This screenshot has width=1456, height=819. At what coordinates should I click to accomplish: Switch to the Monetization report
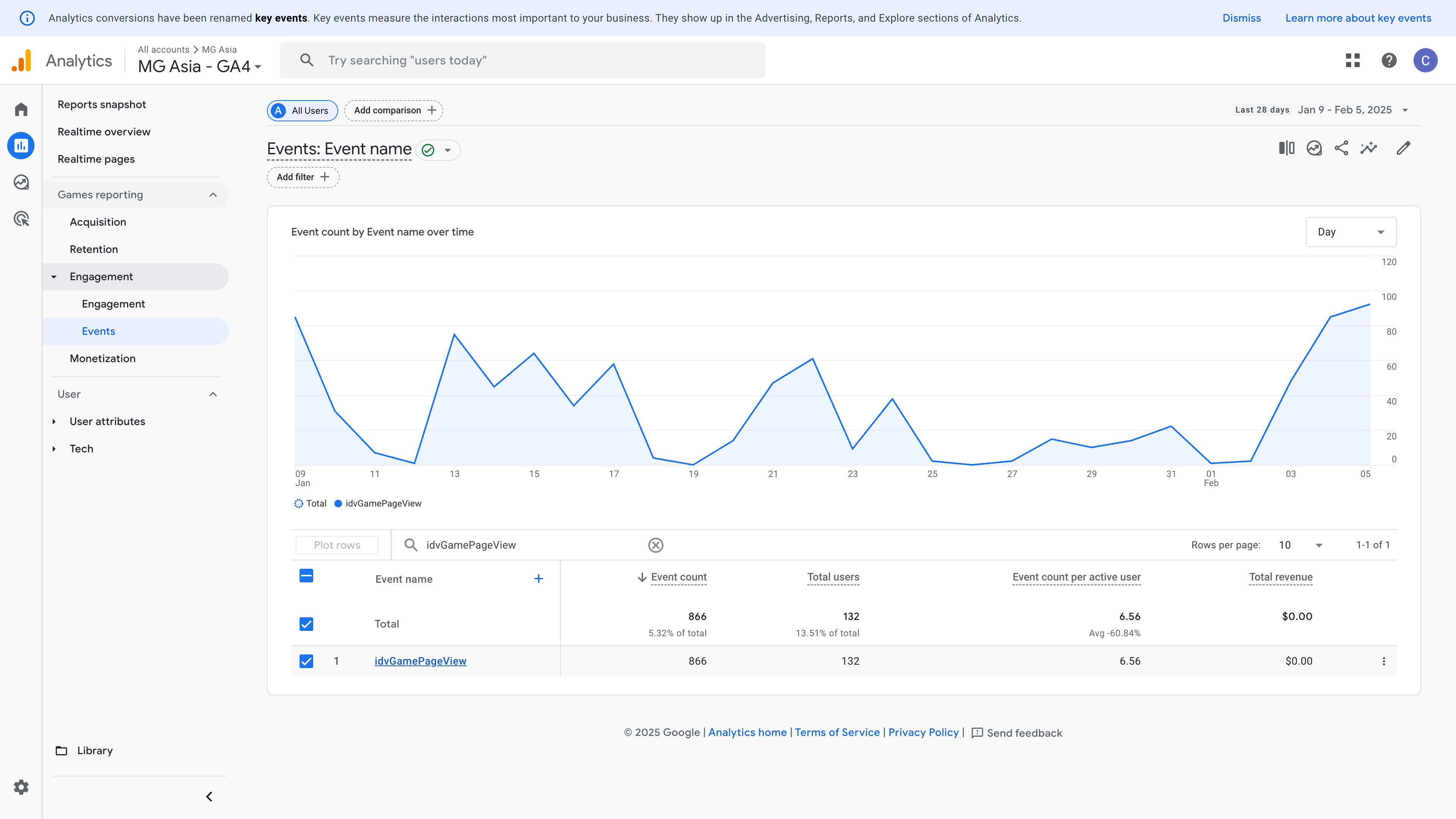point(102,358)
